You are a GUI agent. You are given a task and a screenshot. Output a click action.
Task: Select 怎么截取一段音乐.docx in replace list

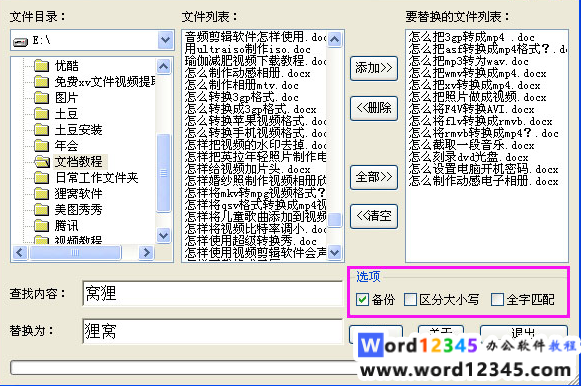point(472,145)
